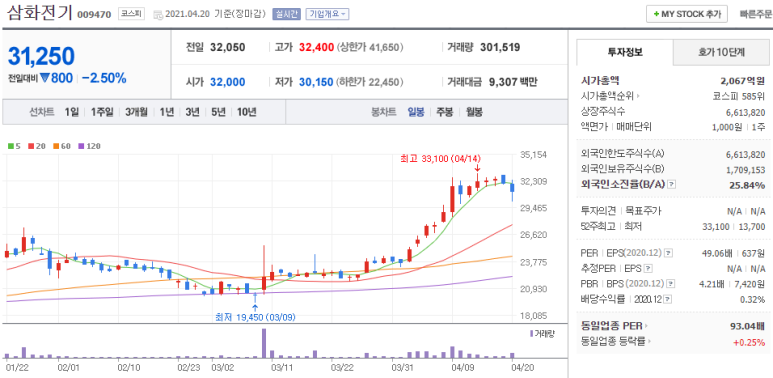Open help icon beside PBR BPS(2020.12)

pyautogui.click(x=671, y=284)
